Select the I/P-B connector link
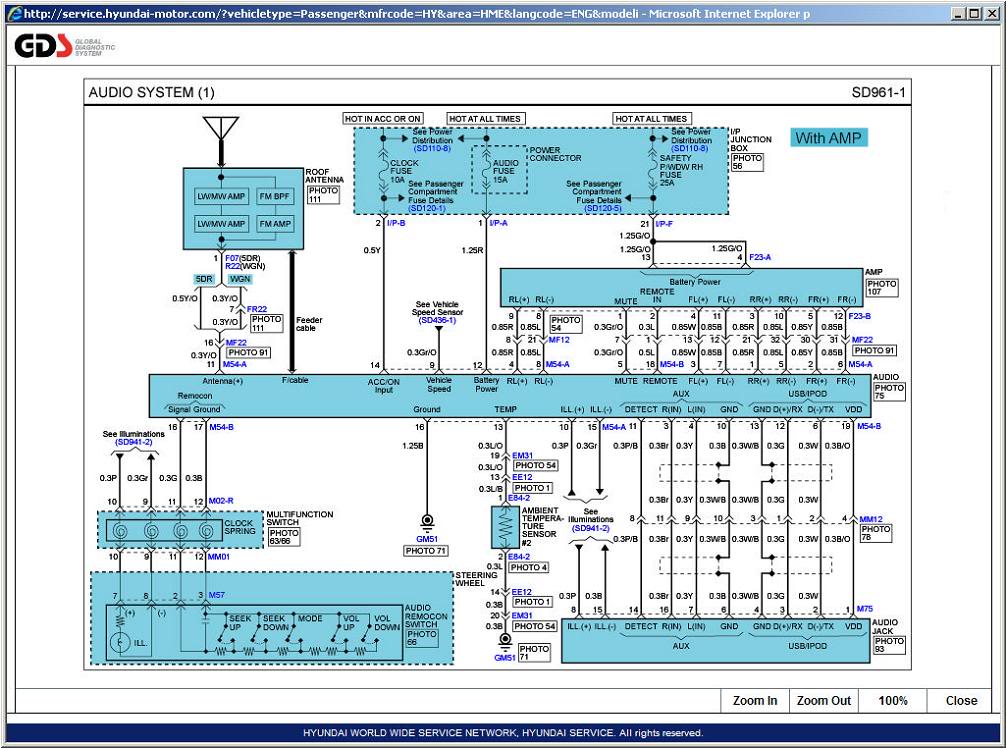This screenshot has height=748, width=1006. click(396, 223)
